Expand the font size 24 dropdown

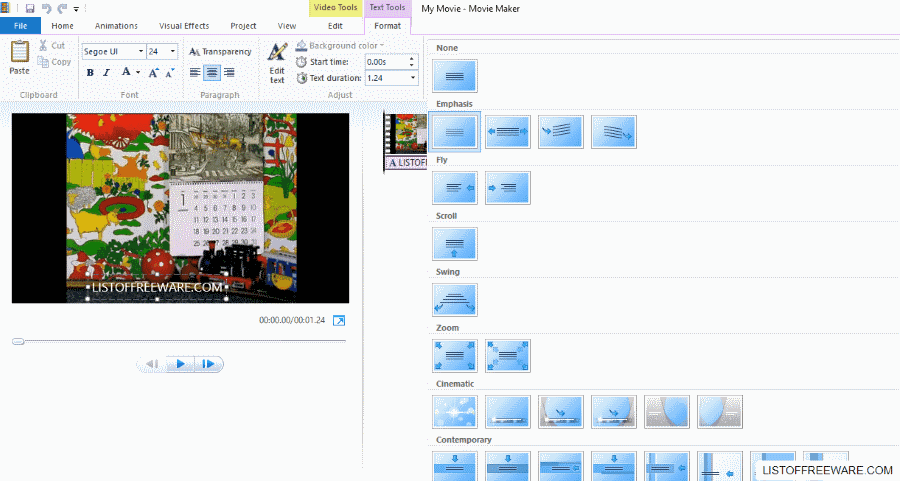point(172,52)
